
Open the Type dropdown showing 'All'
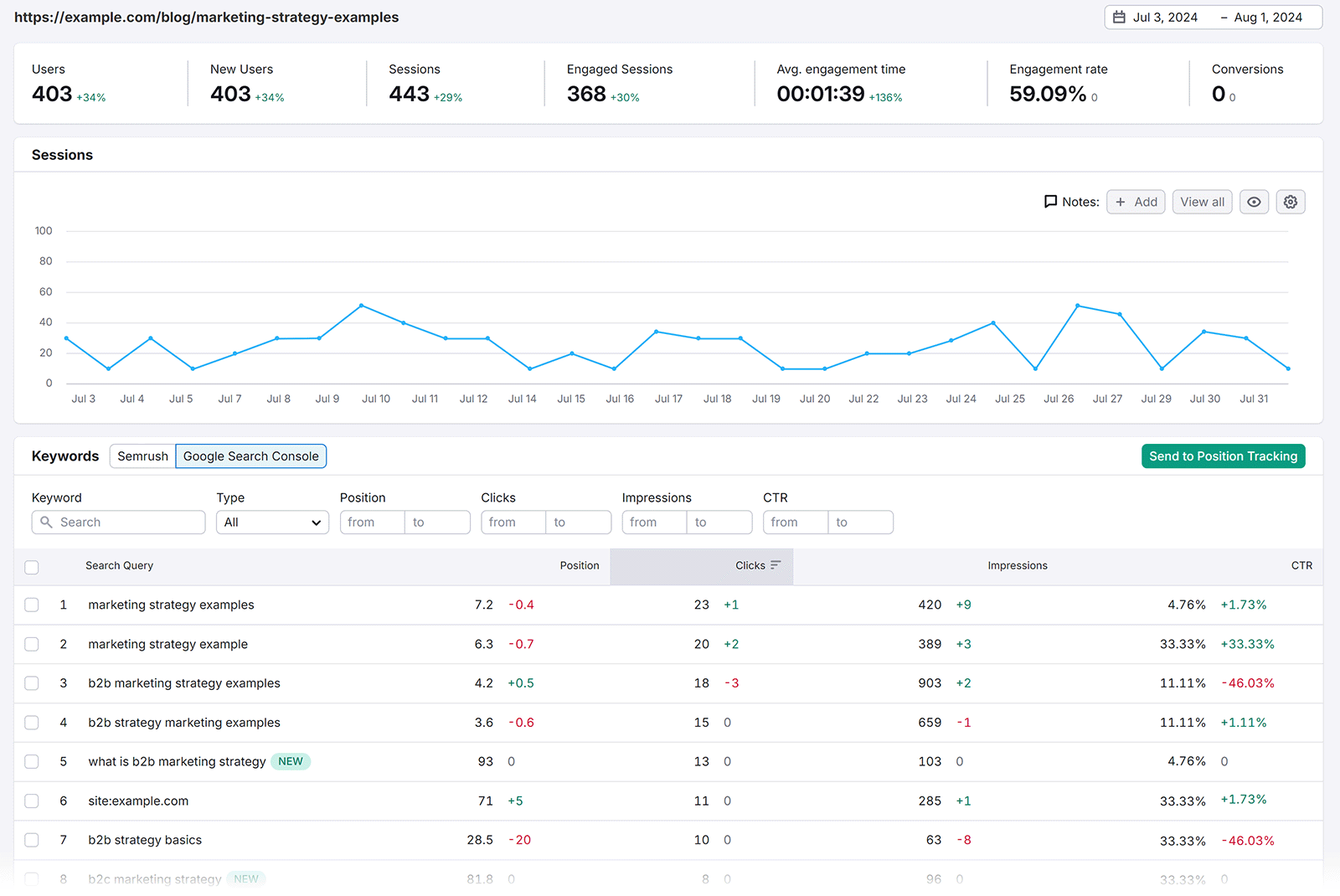point(272,522)
